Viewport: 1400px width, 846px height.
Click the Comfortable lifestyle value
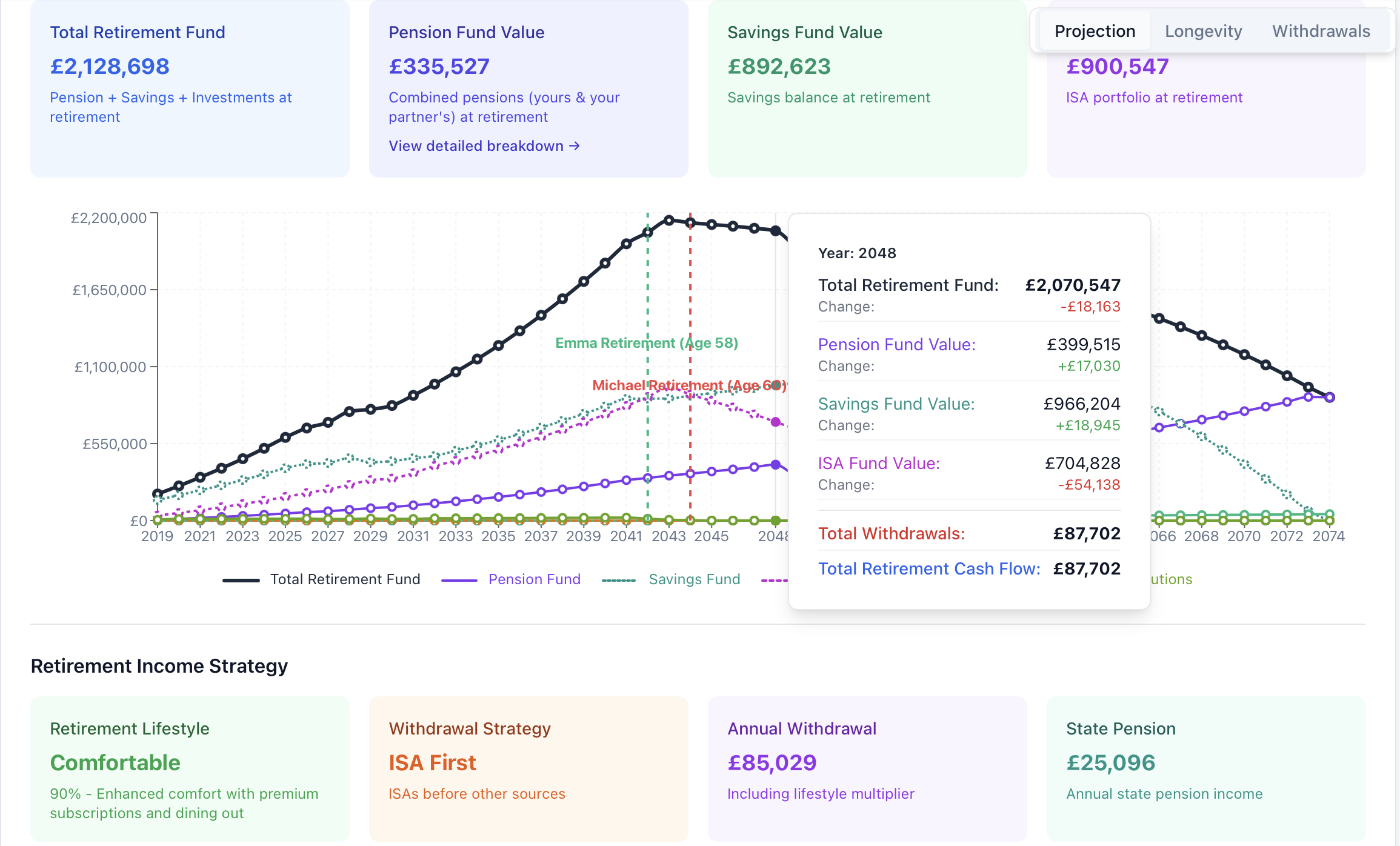point(115,762)
